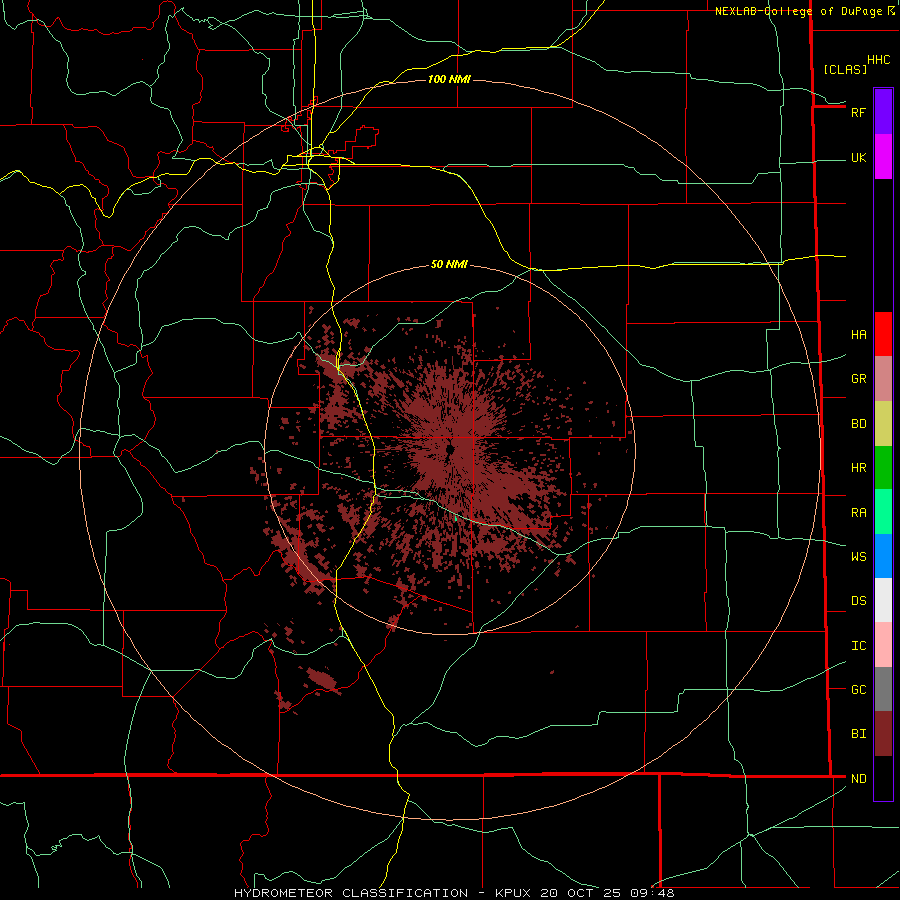
Task: Click the 100 NMI range ring label
Action: (449, 79)
